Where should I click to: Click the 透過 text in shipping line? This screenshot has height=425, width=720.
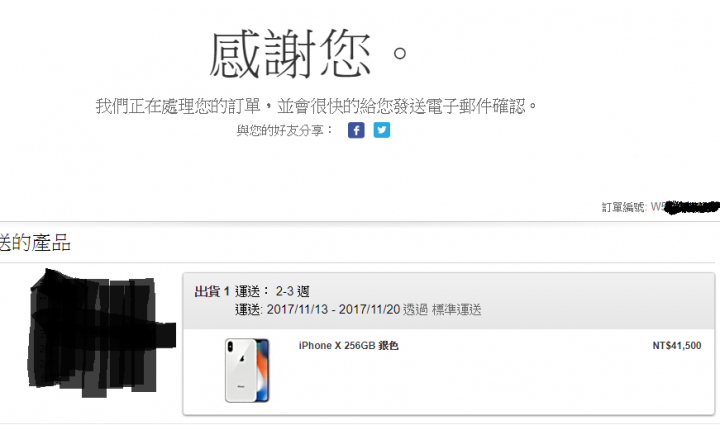(416, 310)
